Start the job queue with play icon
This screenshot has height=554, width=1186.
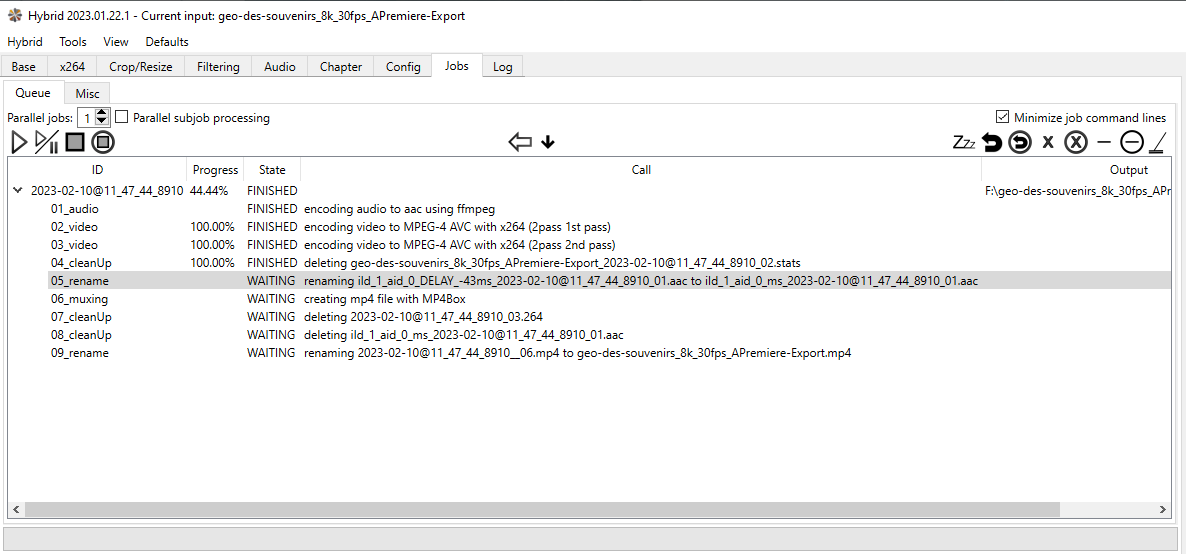[x=19, y=142]
